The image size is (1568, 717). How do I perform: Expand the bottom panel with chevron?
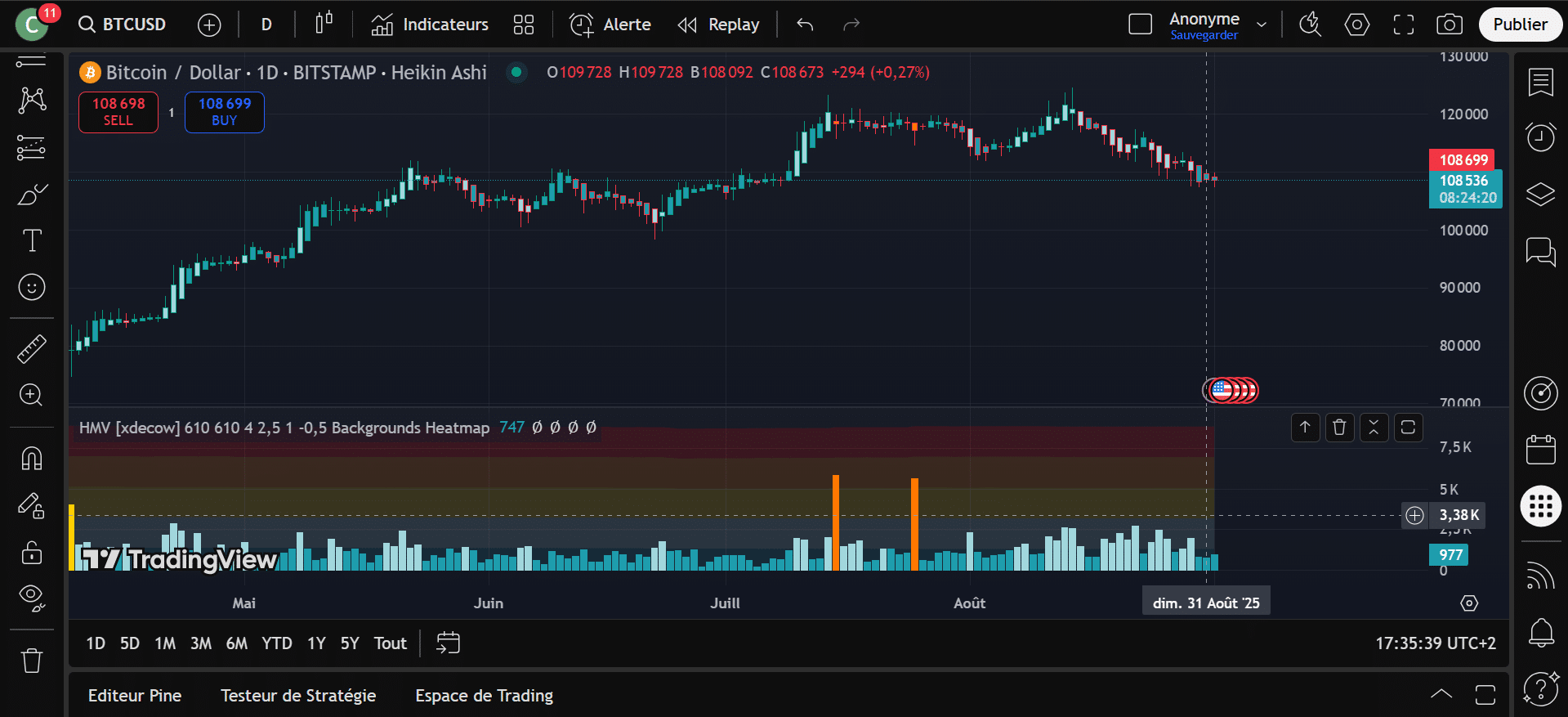tap(1441, 695)
